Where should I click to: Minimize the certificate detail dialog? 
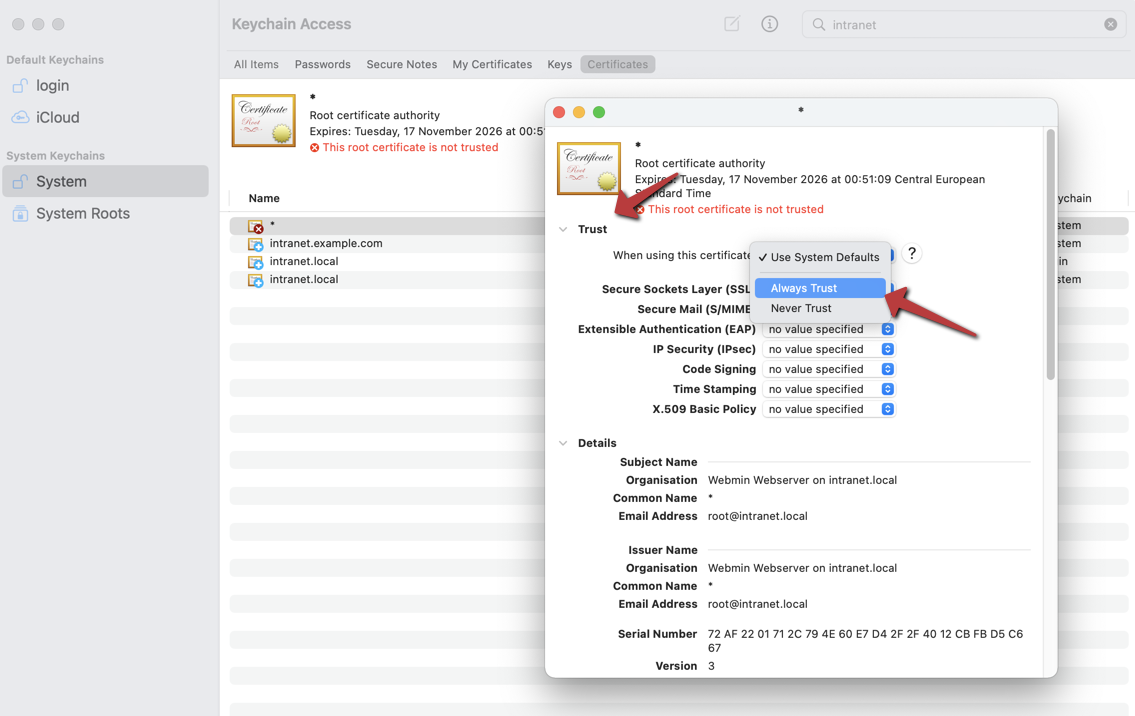pos(578,112)
